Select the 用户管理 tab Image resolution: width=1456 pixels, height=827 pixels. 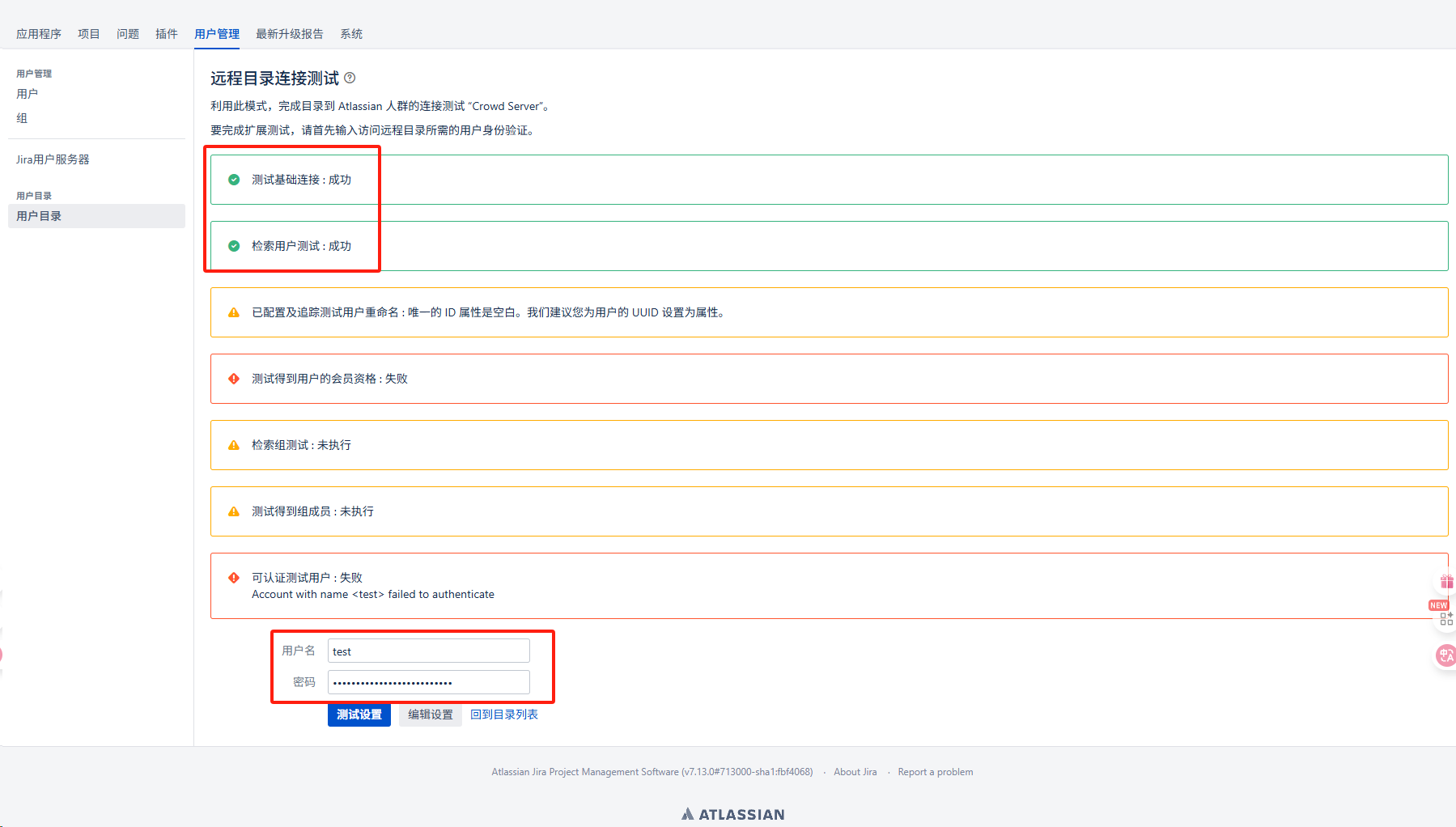point(217,34)
